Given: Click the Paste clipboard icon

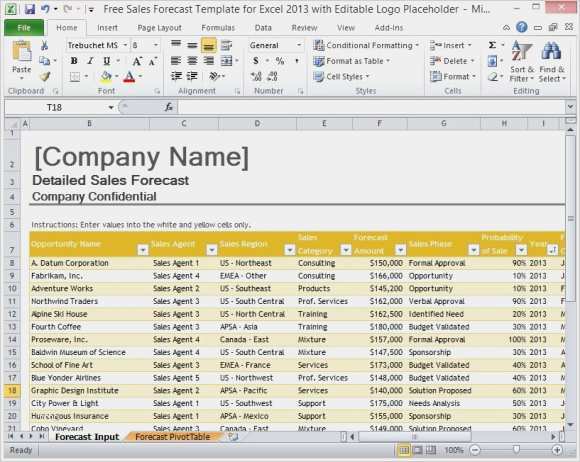Looking at the screenshot, I should click(x=21, y=52).
